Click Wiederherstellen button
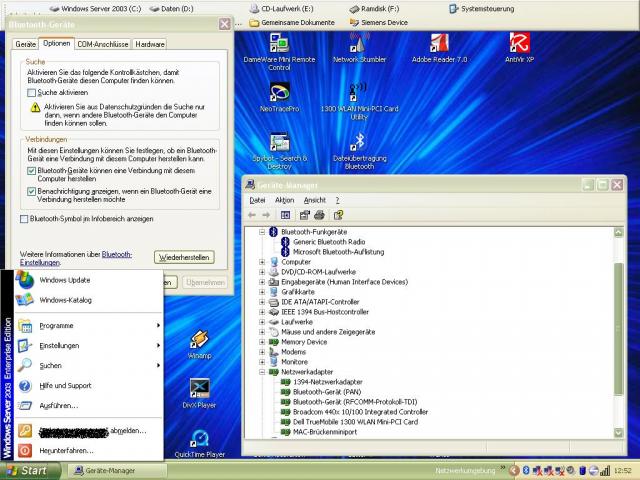 coord(184,257)
